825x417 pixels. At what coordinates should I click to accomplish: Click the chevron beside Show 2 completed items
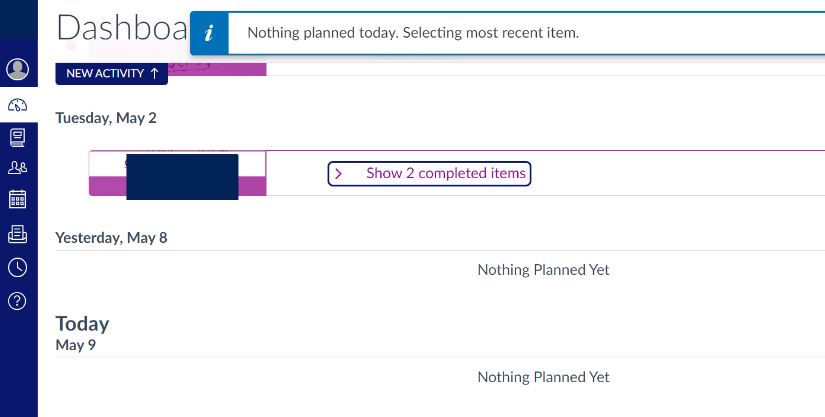339,174
